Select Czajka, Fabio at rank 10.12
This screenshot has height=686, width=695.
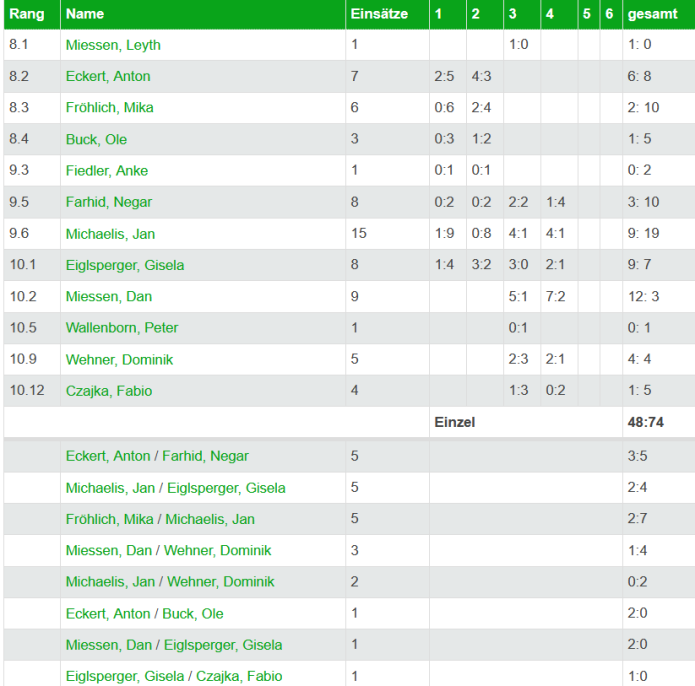point(109,391)
